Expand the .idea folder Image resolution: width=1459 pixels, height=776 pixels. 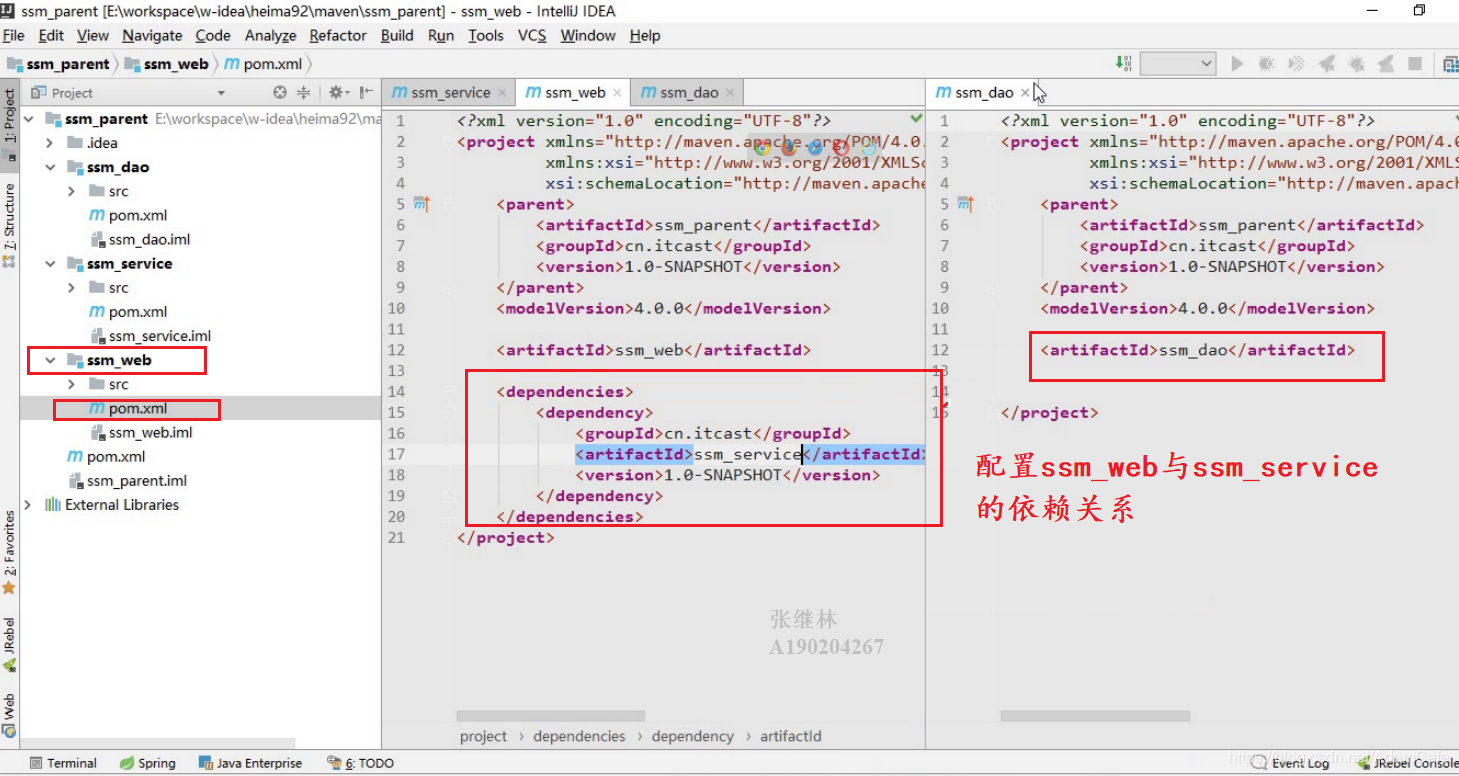pos(50,143)
